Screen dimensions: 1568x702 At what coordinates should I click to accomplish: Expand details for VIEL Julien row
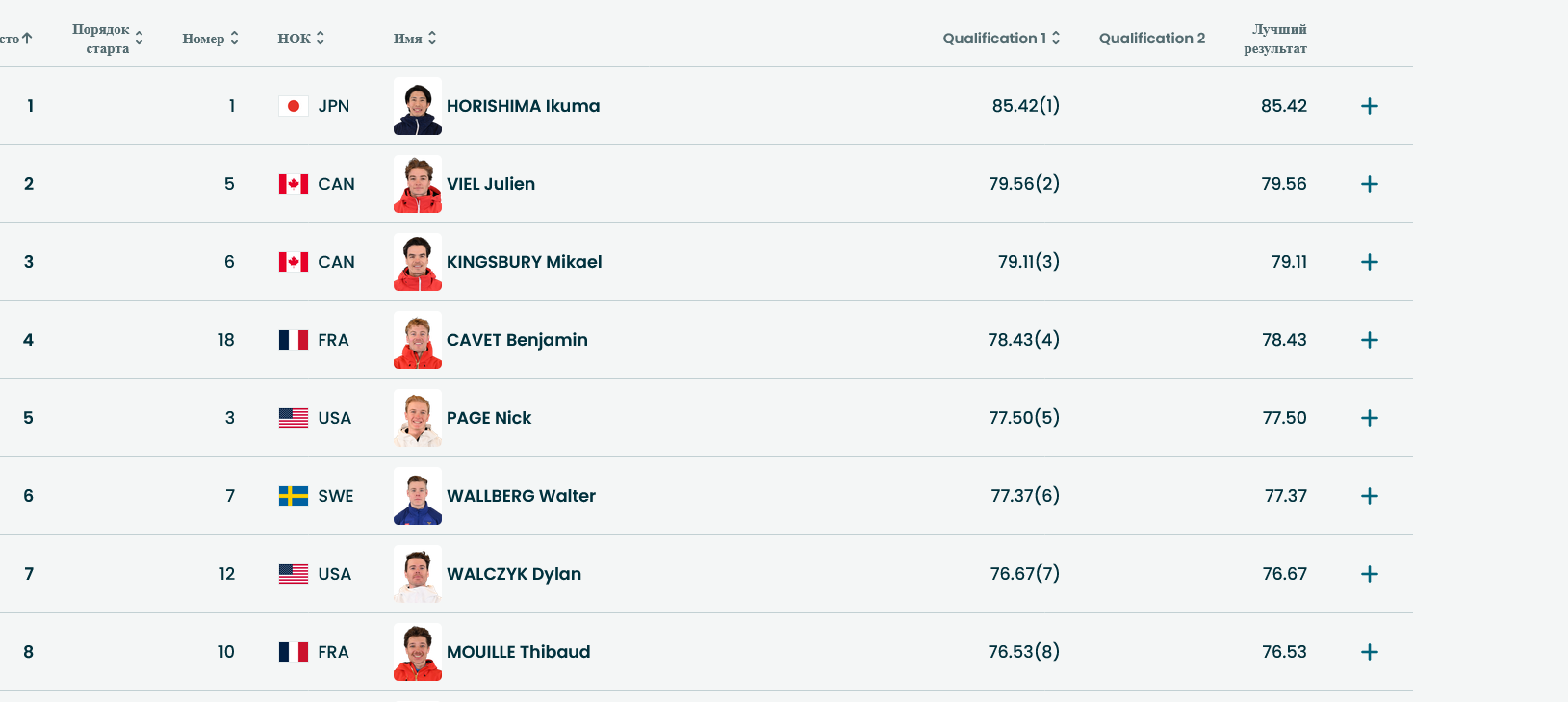click(1369, 184)
